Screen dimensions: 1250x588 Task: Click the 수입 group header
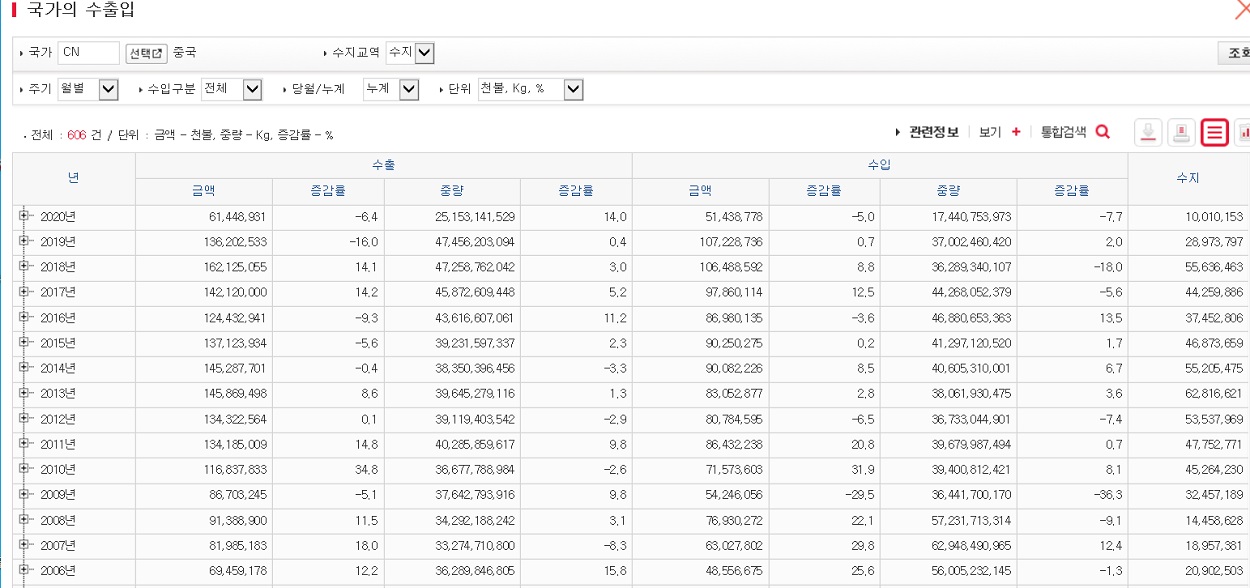point(880,165)
